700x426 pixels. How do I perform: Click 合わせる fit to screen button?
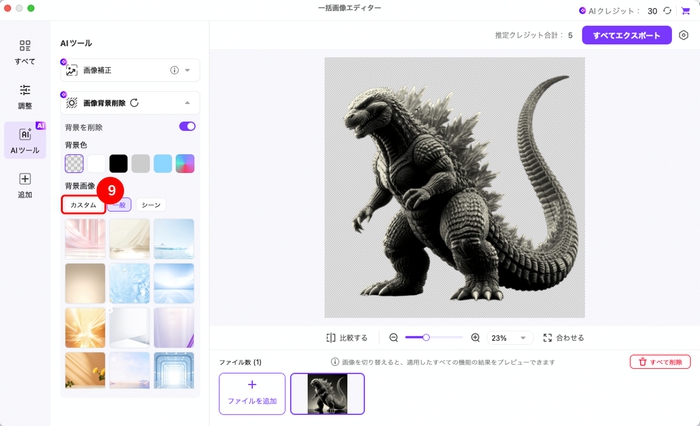tap(563, 338)
